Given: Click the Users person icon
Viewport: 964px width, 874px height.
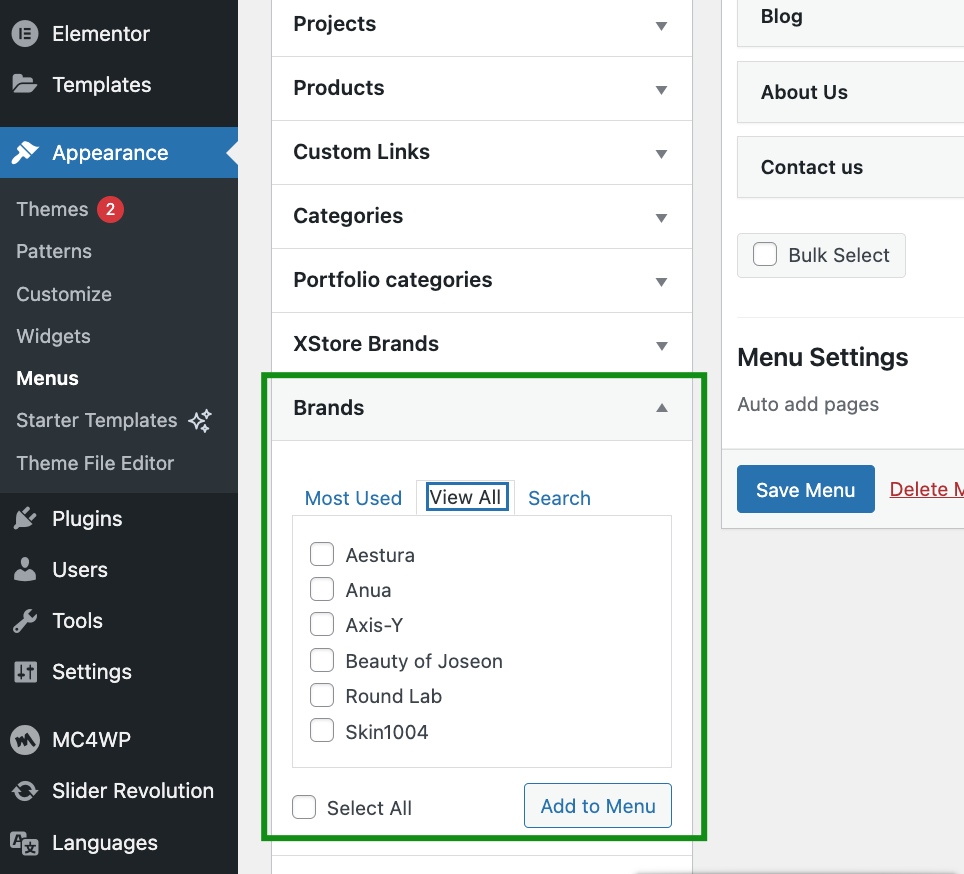Looking at the screenshot, I should tap(25, 570).
